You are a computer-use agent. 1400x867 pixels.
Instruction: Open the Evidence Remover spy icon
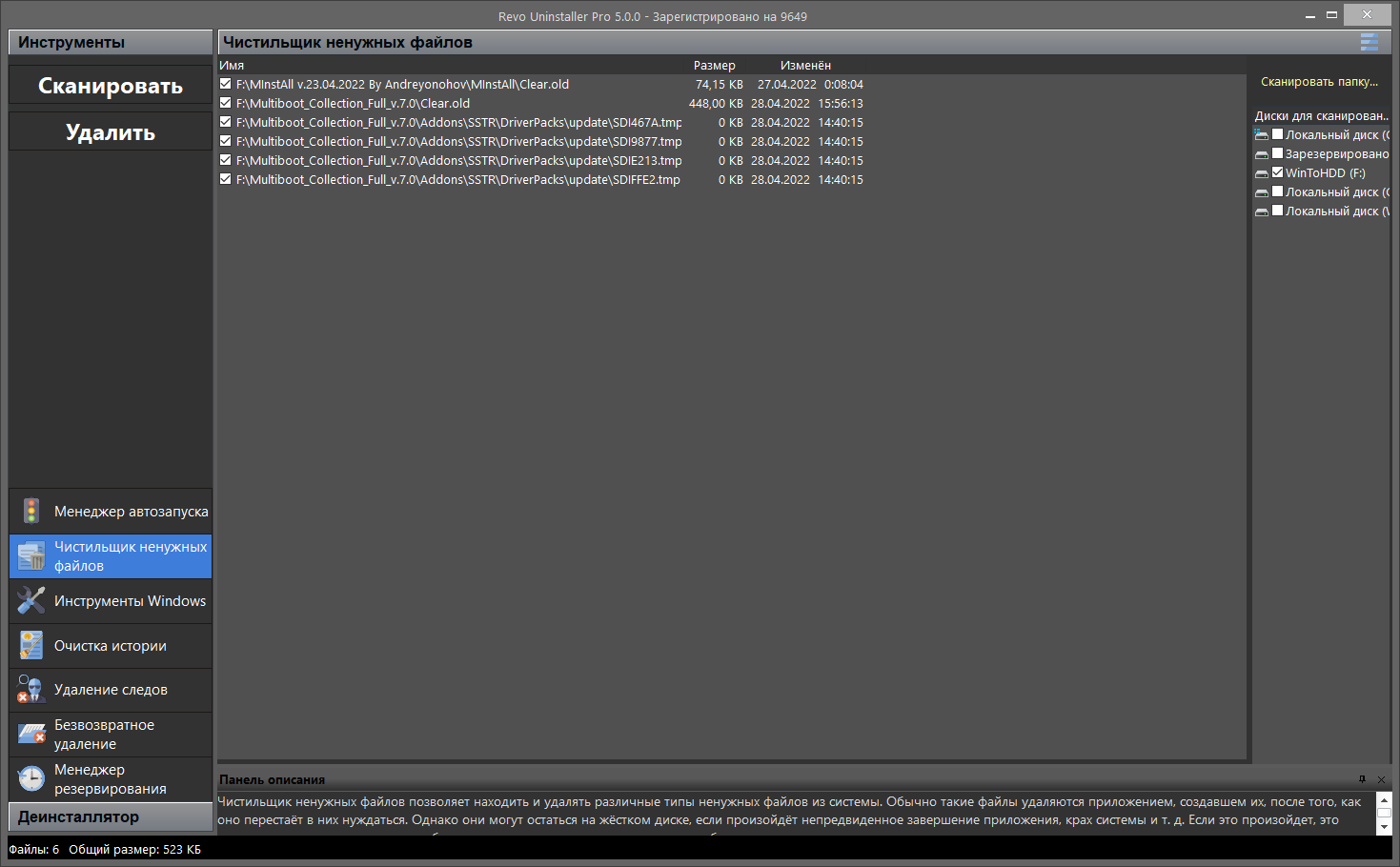pyautogui.click(x=31, y=690)
